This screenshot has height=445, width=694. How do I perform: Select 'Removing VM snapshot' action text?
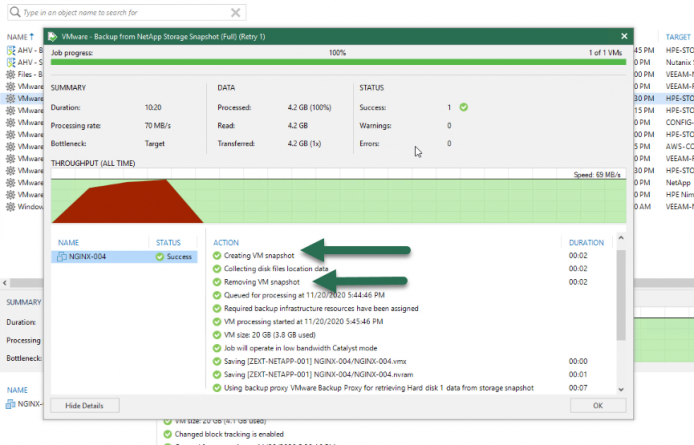tap(262, 282)
